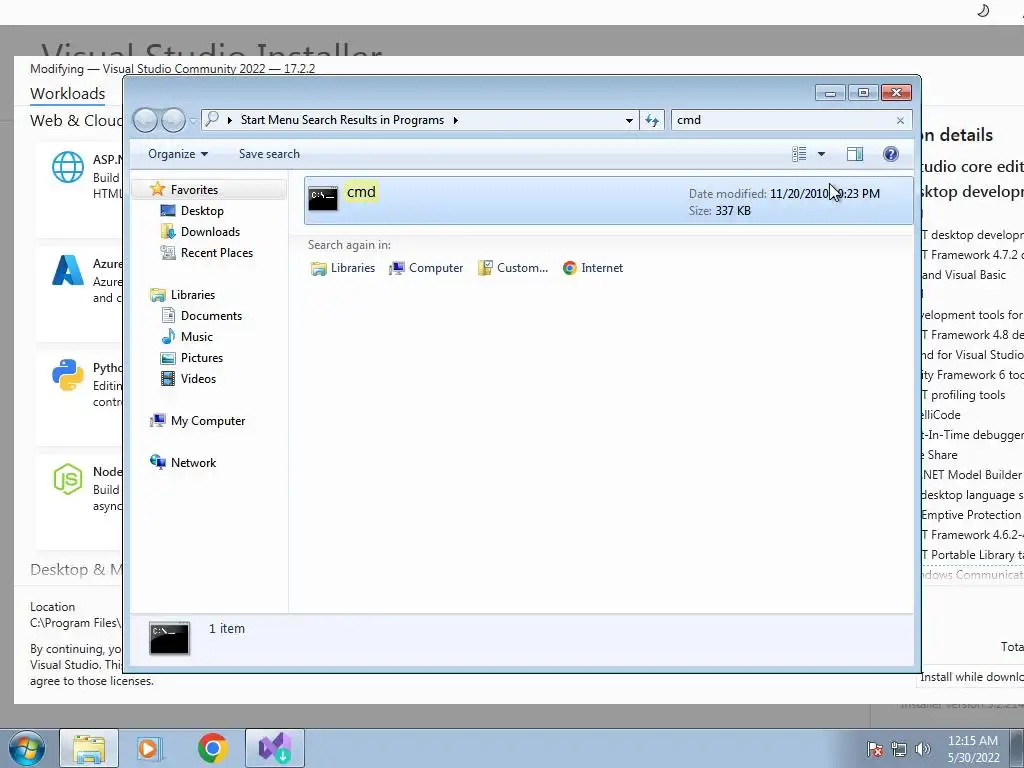Search again in Custom location
This screenshot has width=1024, height=768.
coord(513,268)
